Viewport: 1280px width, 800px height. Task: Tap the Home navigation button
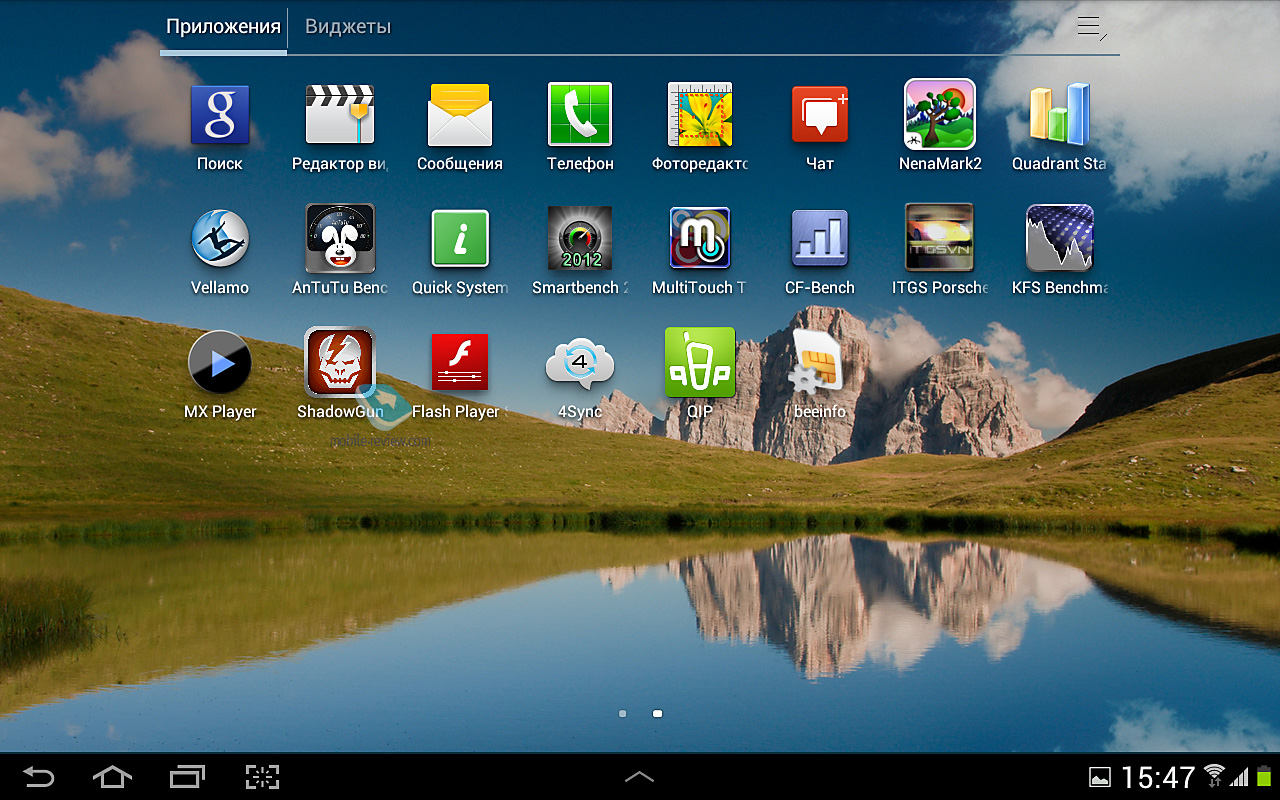[112, 776]
